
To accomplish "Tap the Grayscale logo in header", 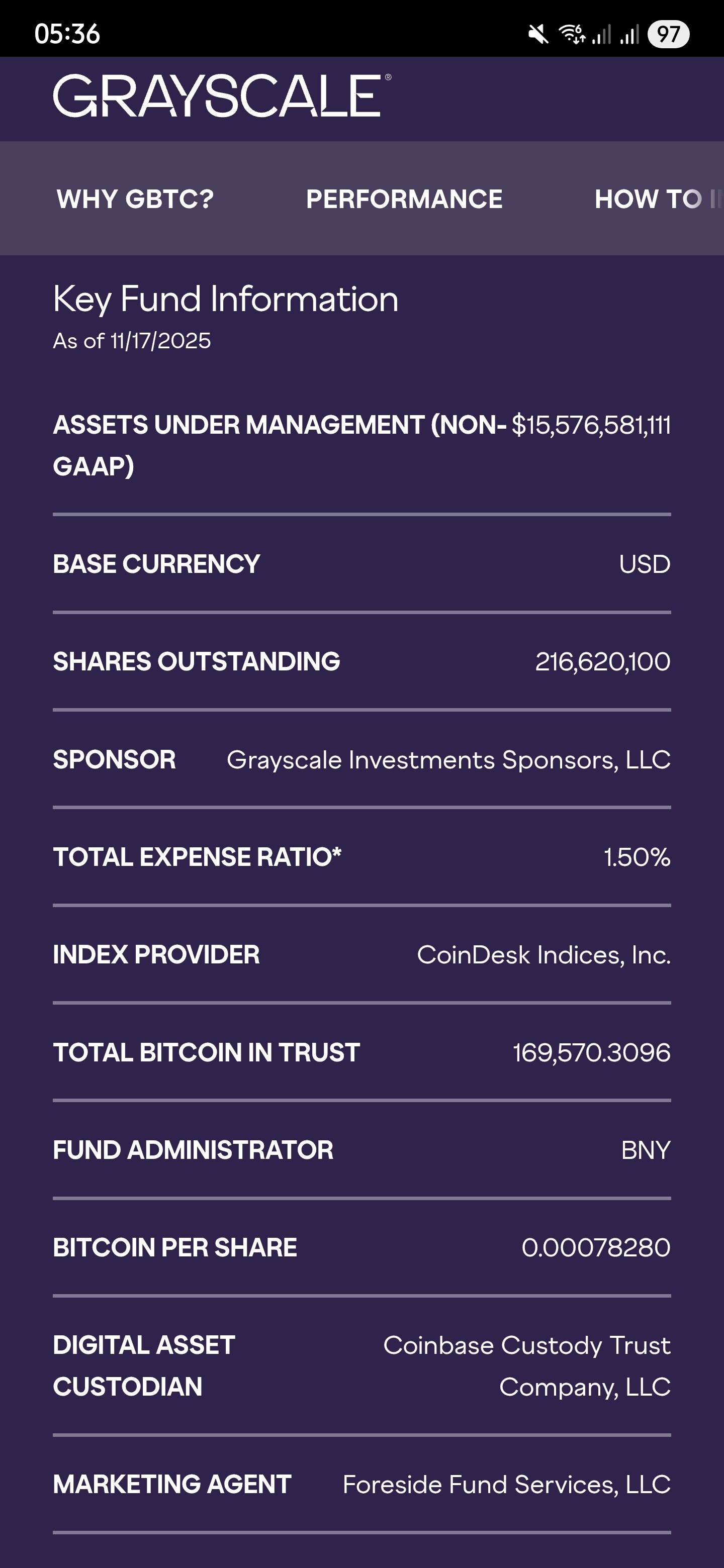I will pos(221,95).
